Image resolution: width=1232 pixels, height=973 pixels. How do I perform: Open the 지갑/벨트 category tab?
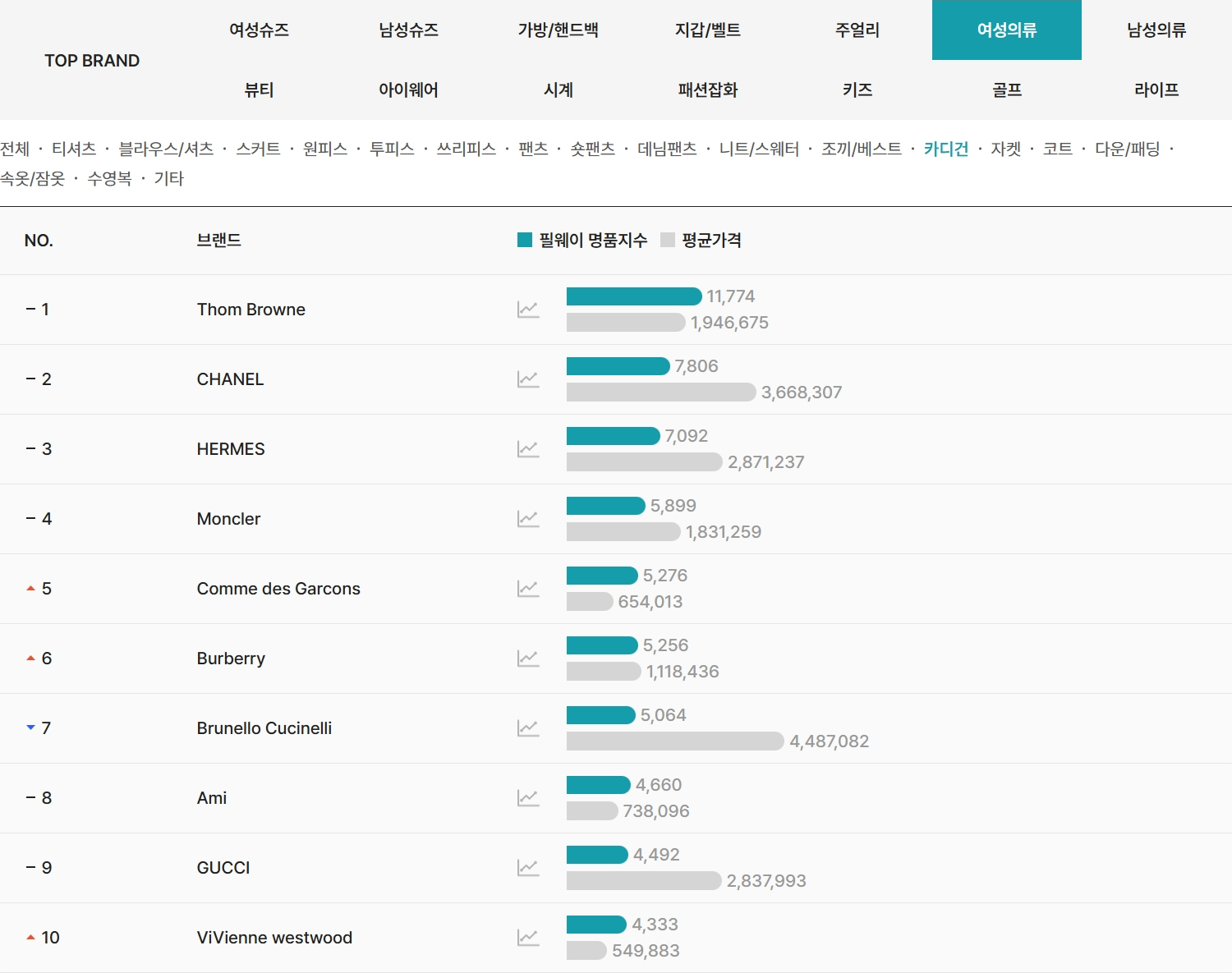(707, 30)
